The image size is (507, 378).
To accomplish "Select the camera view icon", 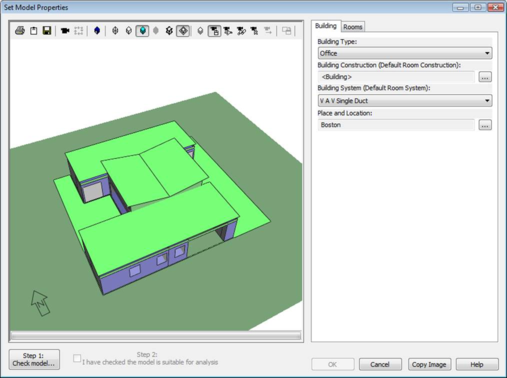I will (65, 31).
